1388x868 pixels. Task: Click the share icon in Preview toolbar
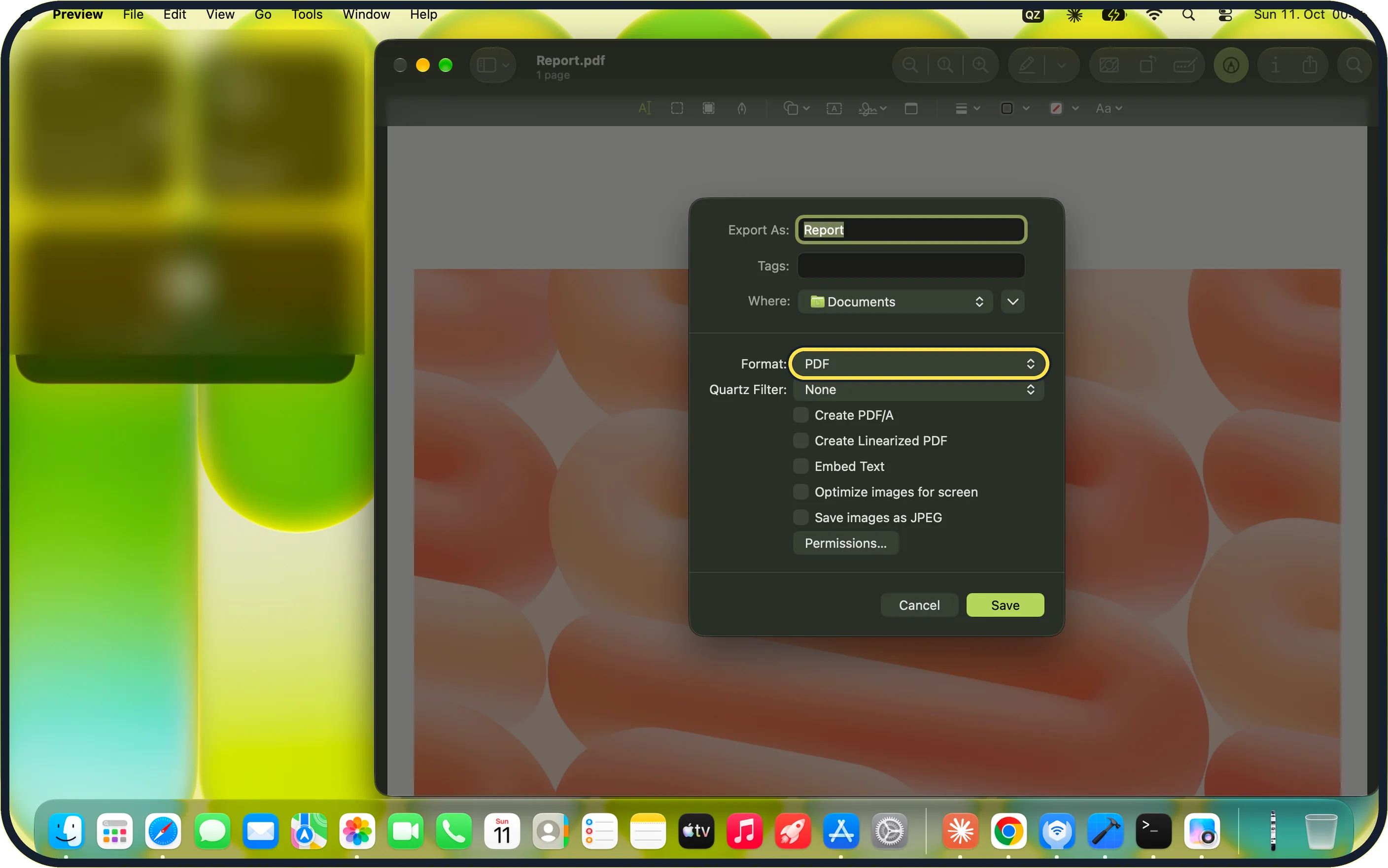pyautogui.click(x=1309, y=65)
